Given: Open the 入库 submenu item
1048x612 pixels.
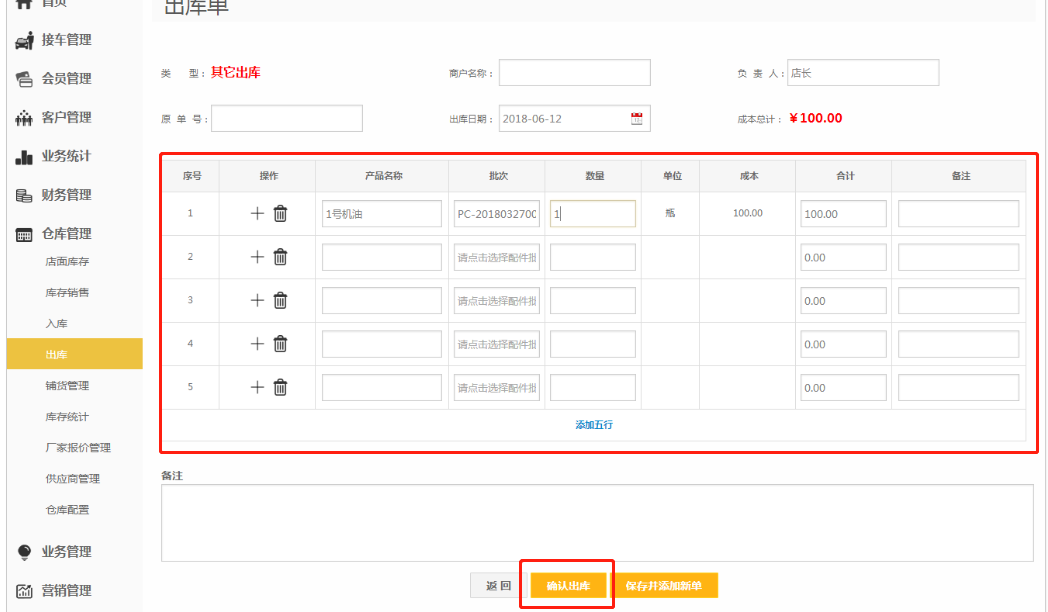Looking at the screenshot, I should point(57,324).
